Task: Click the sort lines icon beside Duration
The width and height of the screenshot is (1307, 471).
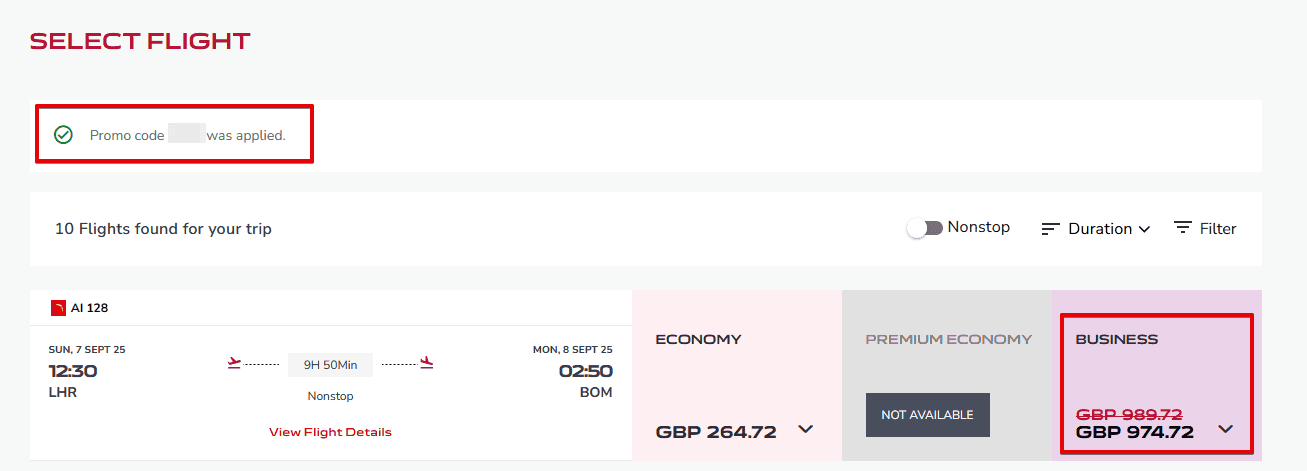Action: pos(1050,229)
